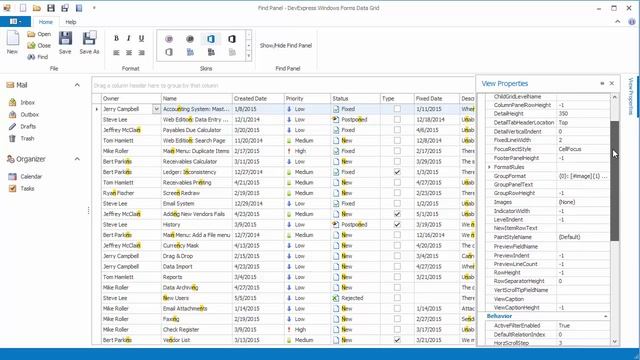This screenshot has height=360, width=640.
Task: Click quick access open folder icon
Action: click(x=37, y=8)
